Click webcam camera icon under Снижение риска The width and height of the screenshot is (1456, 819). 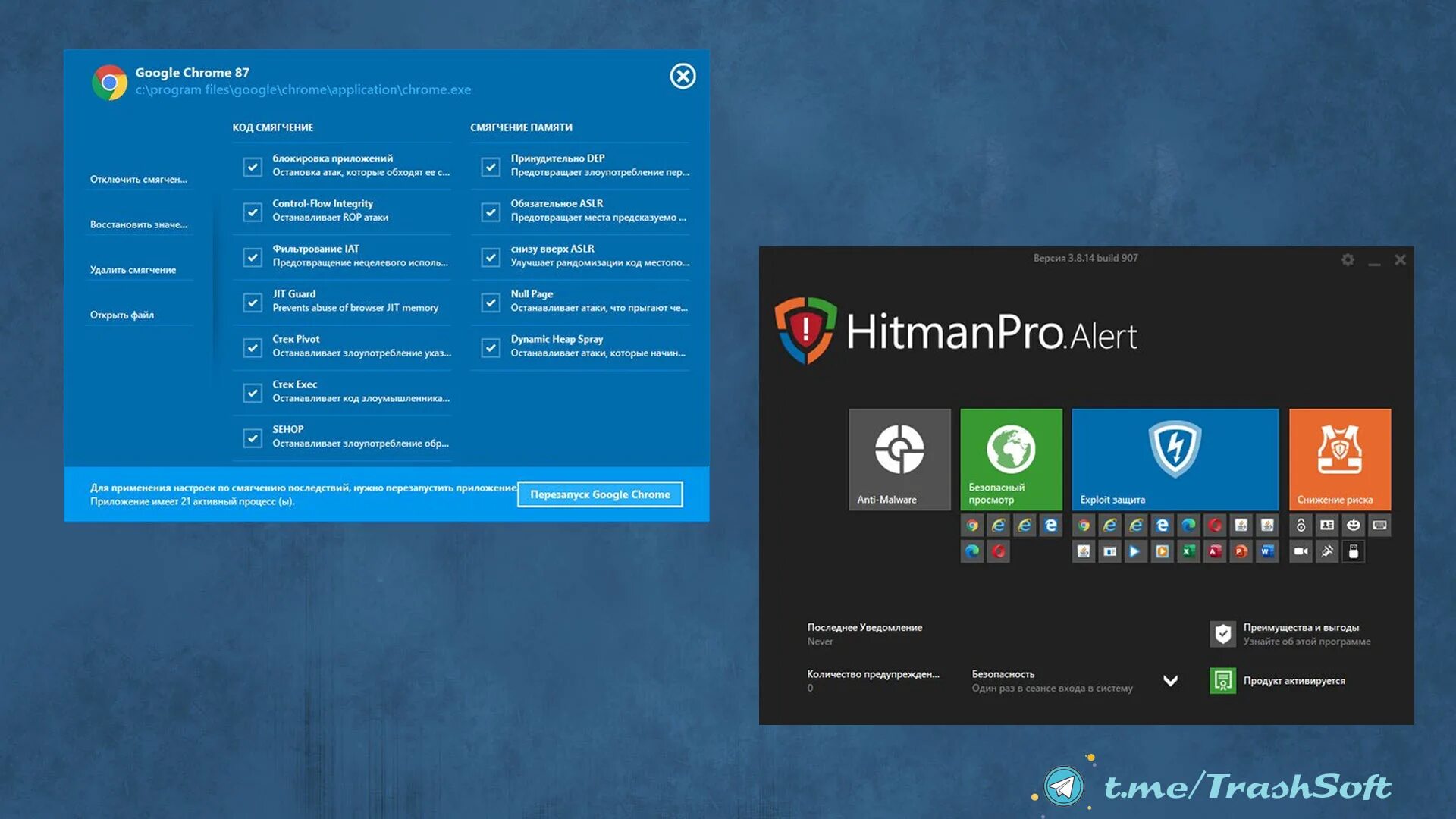point(1301,551)
